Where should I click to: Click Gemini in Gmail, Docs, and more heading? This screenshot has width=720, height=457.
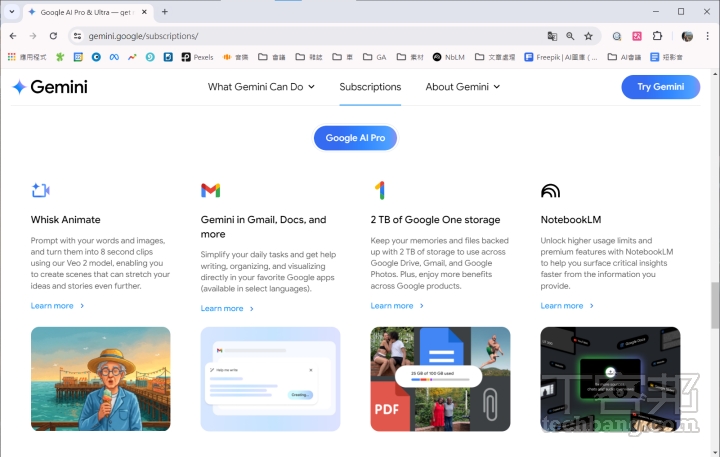click(x=264, y=227)
